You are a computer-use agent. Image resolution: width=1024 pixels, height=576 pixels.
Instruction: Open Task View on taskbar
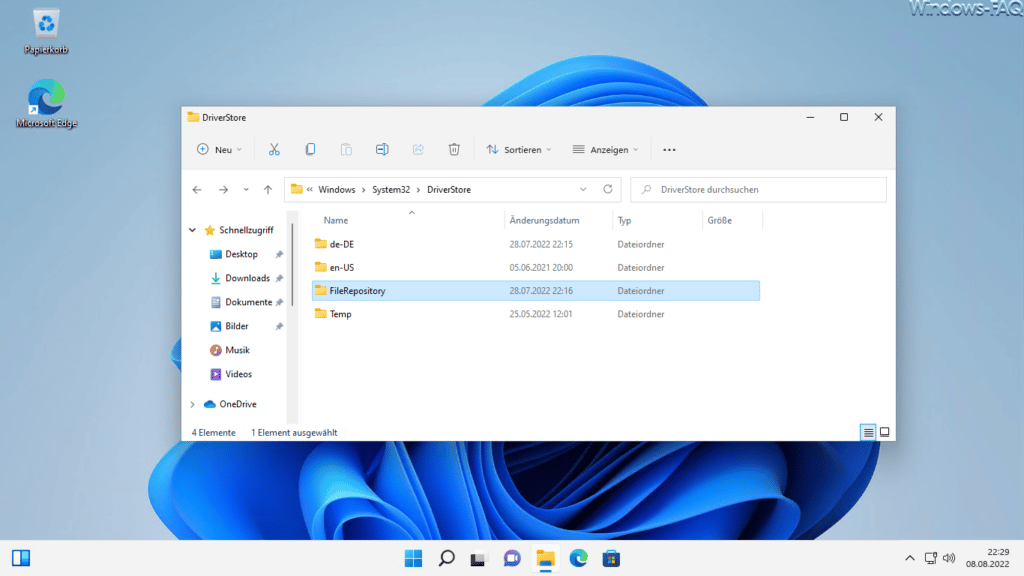pos(479,558)
